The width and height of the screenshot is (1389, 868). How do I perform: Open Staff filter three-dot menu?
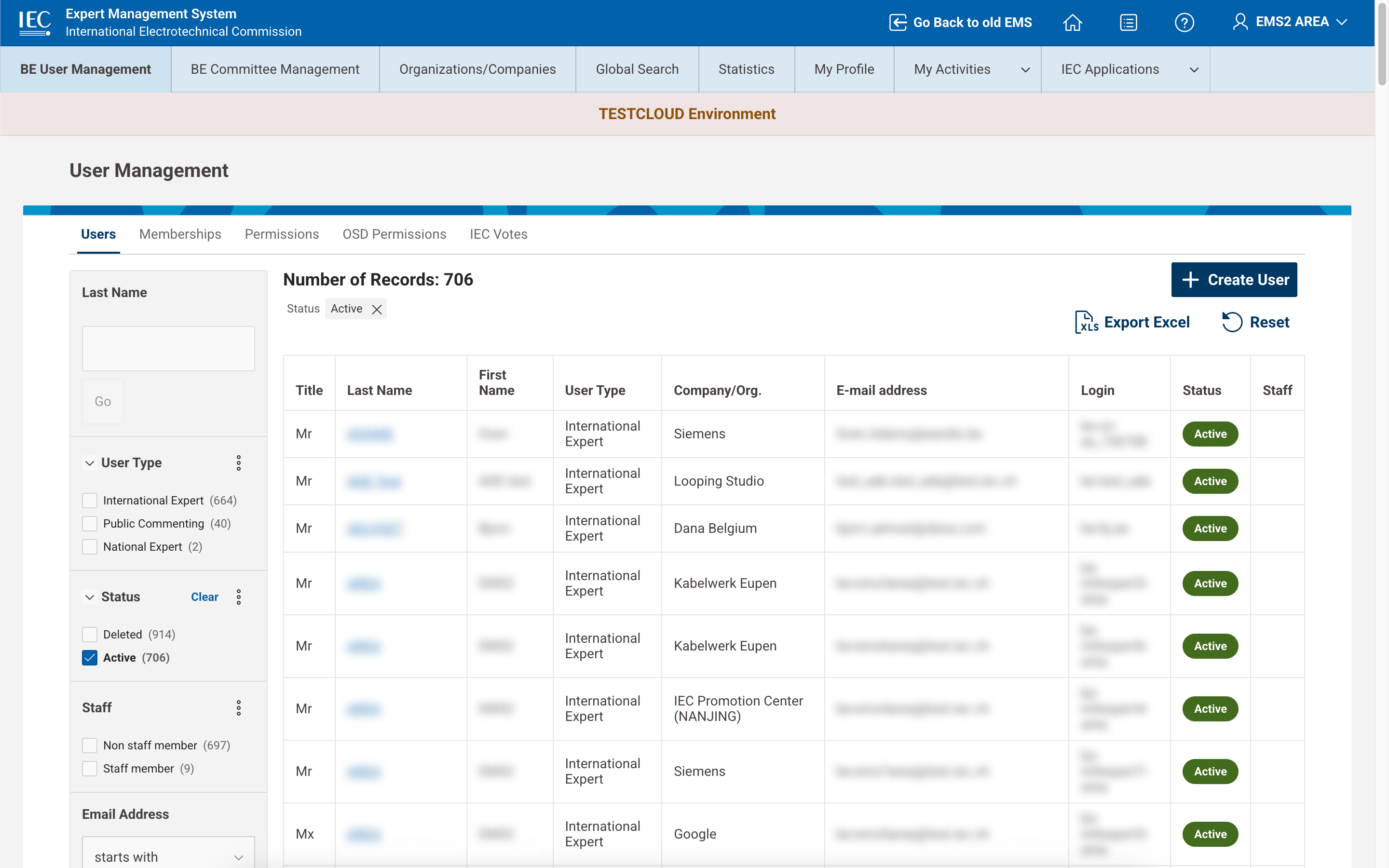239,708
